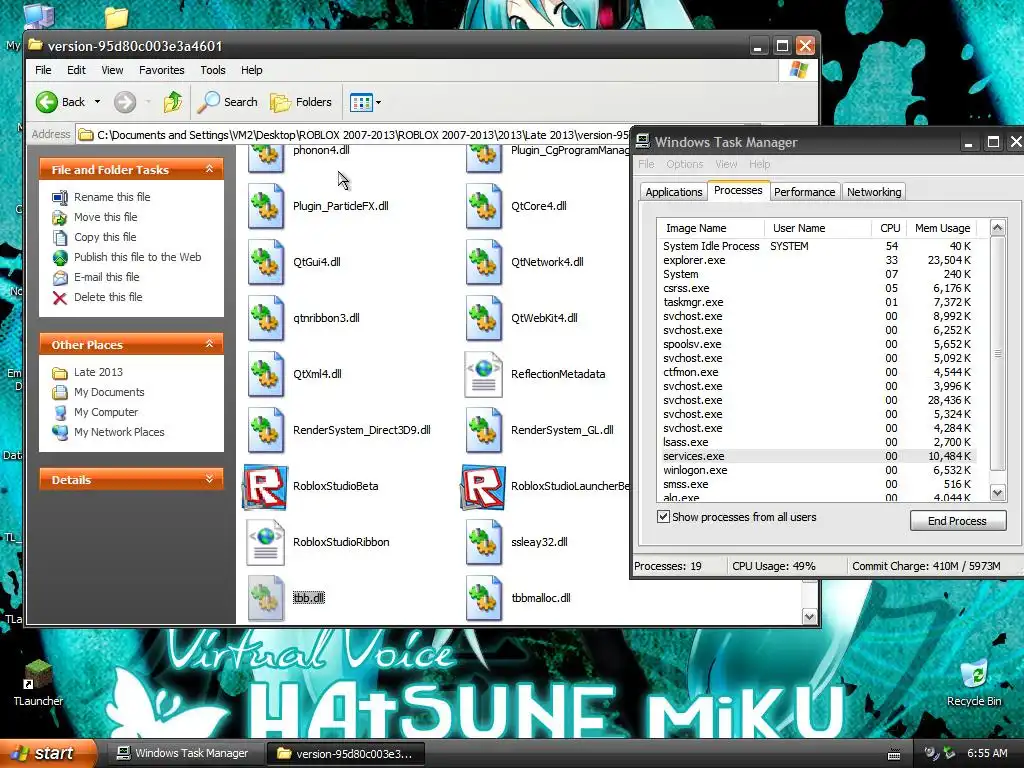Click the Rename this file icon
Screen dimensions: 1024x768
click(59, 197)
